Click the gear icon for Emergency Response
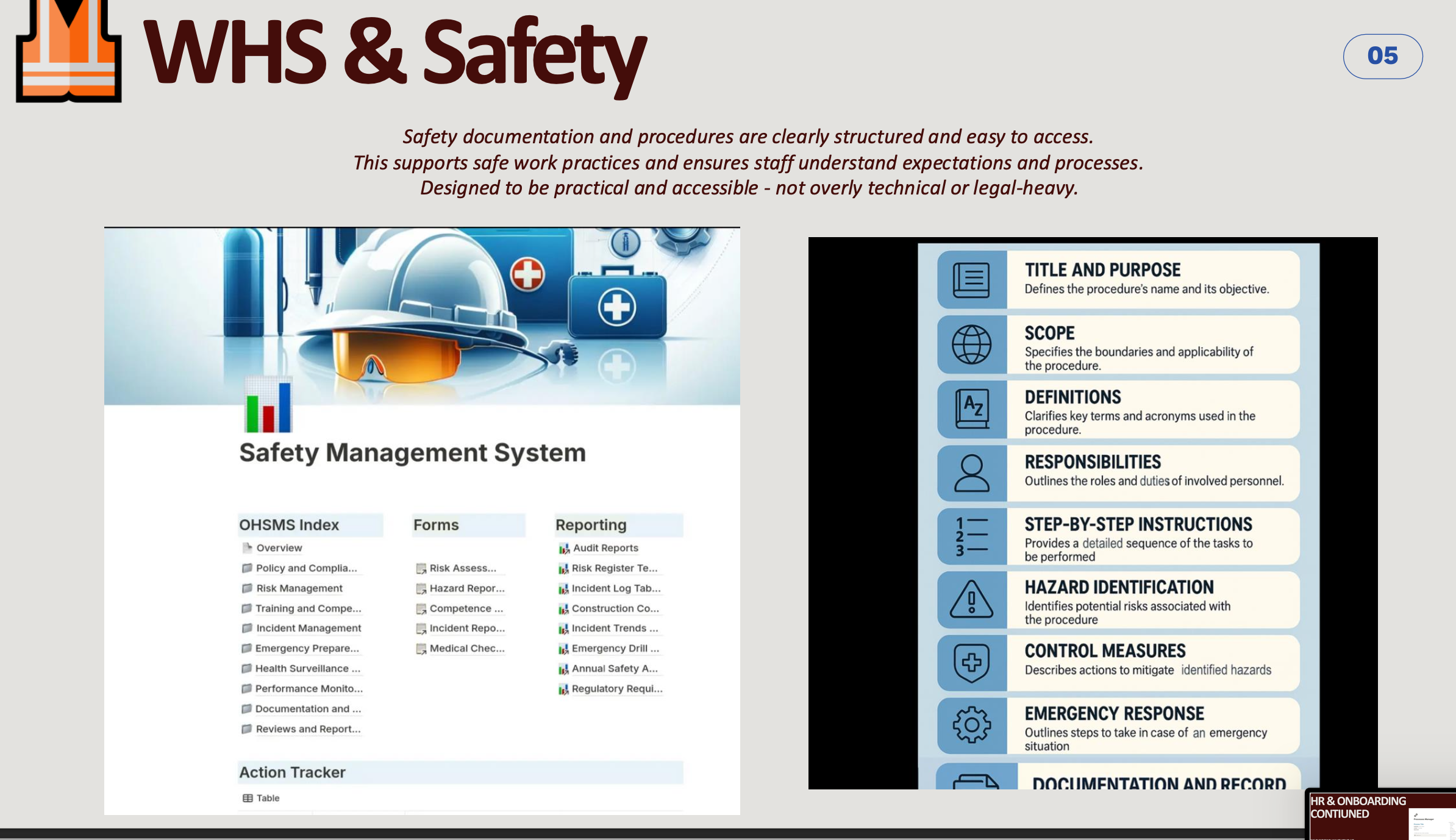 pyautogui.click(x=971, y=725)
